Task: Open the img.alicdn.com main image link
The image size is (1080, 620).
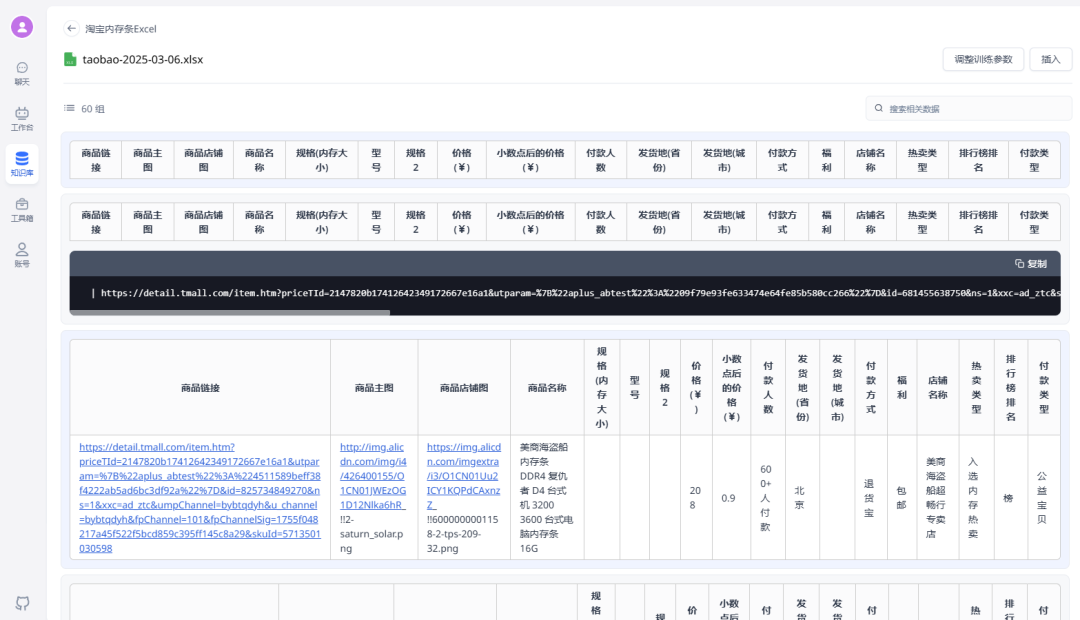Action: [x=373, y=475]
